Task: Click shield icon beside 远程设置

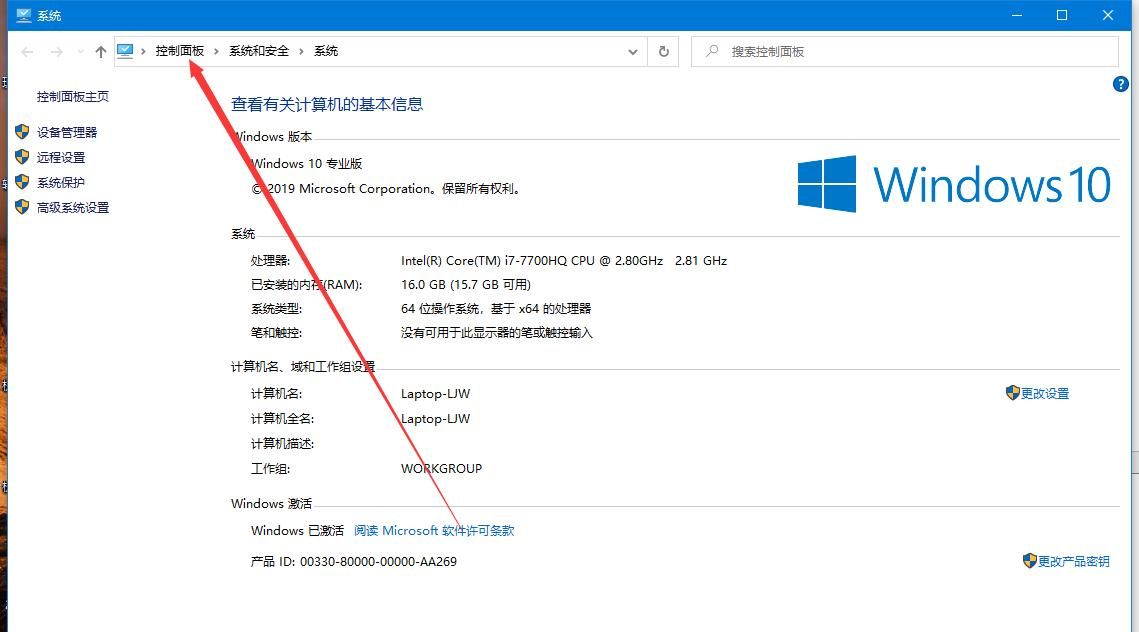Action: tap(22, 157)
